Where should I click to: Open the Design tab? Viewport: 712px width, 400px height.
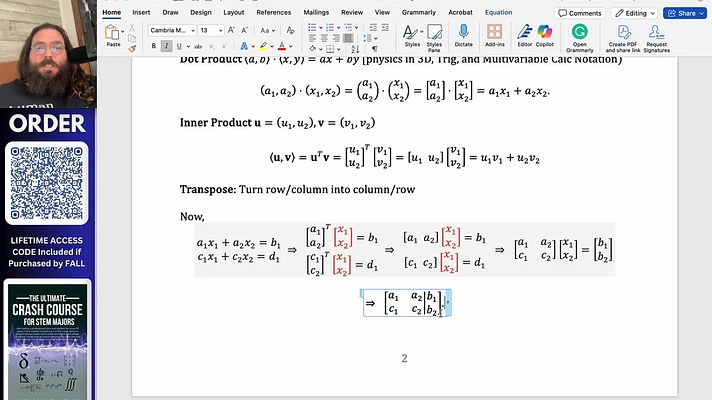[x=201, y=12]
